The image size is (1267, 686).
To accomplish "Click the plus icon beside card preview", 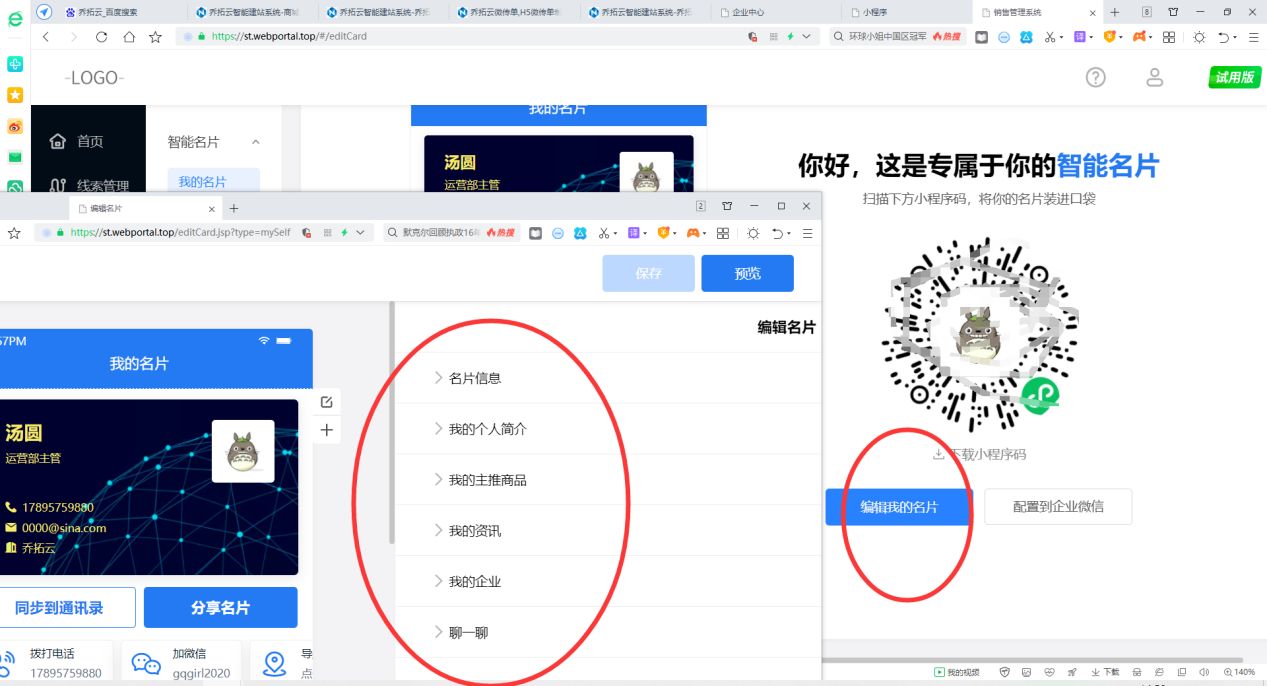I will pos(326,430).
